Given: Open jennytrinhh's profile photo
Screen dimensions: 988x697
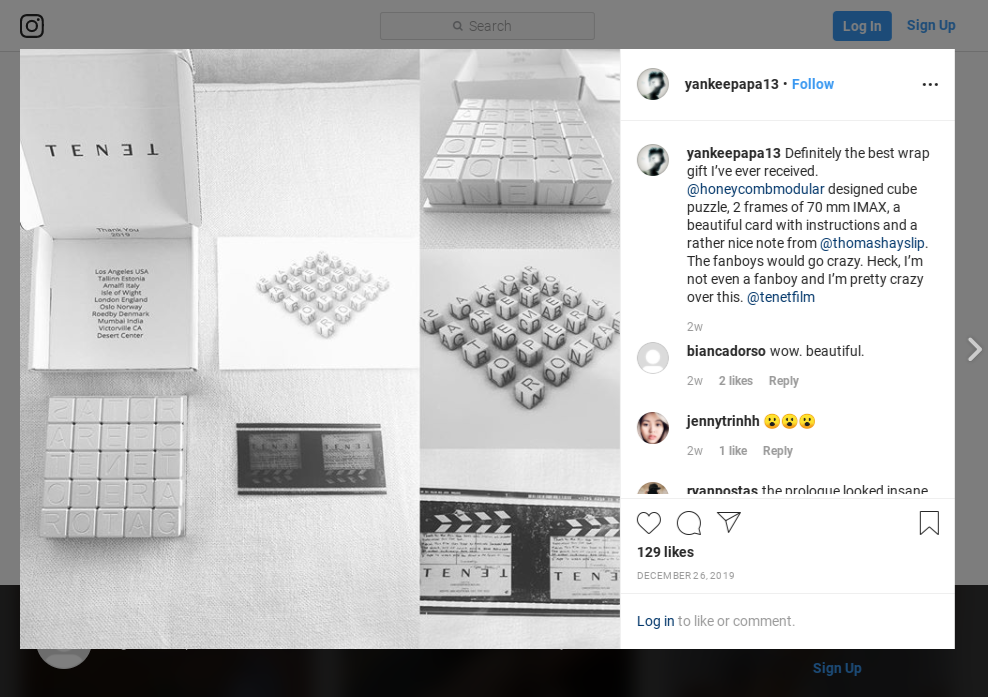Looking at the screenshot, I should click(653, 428).
